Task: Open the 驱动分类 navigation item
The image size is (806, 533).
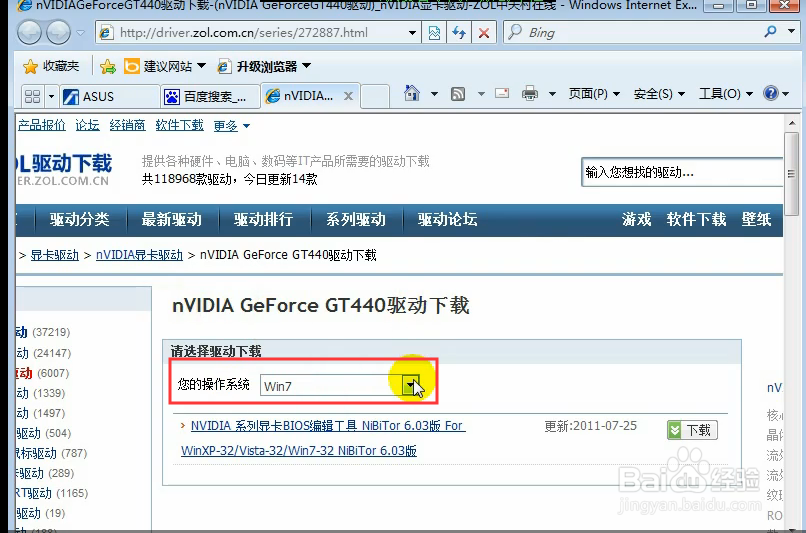Action: 80,219
